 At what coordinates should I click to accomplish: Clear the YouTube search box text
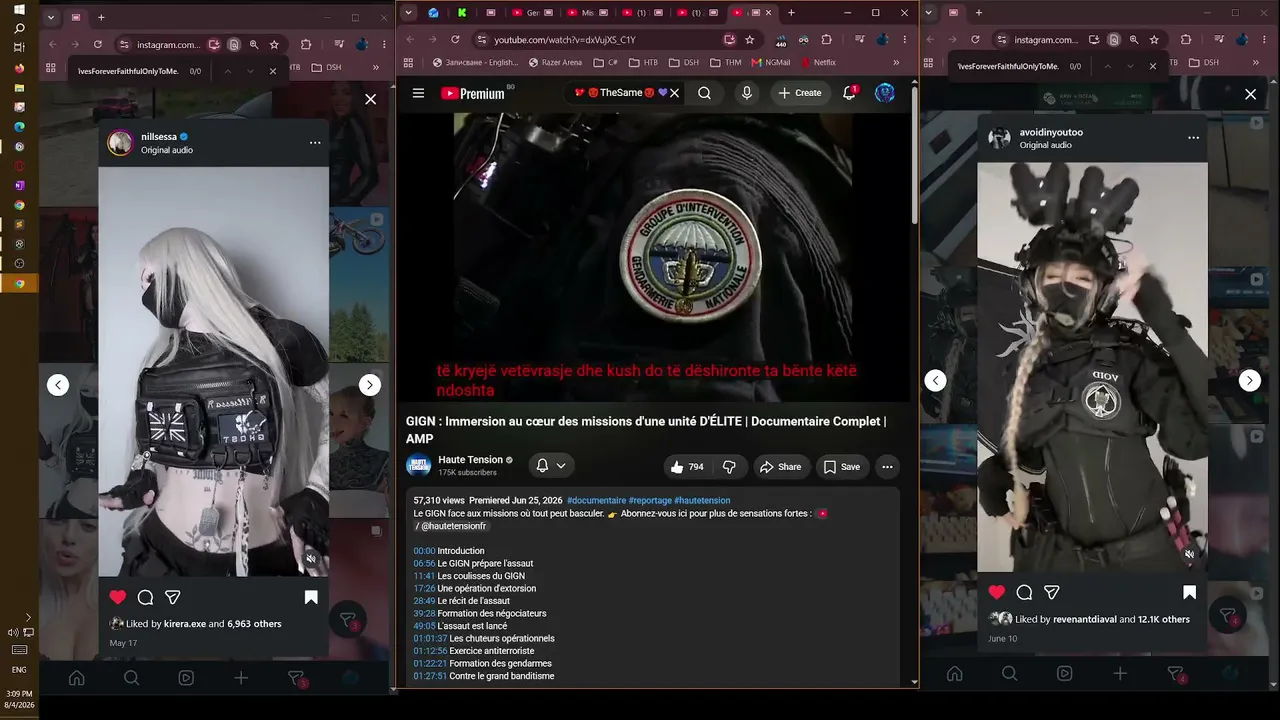click(x=674, y=93)
